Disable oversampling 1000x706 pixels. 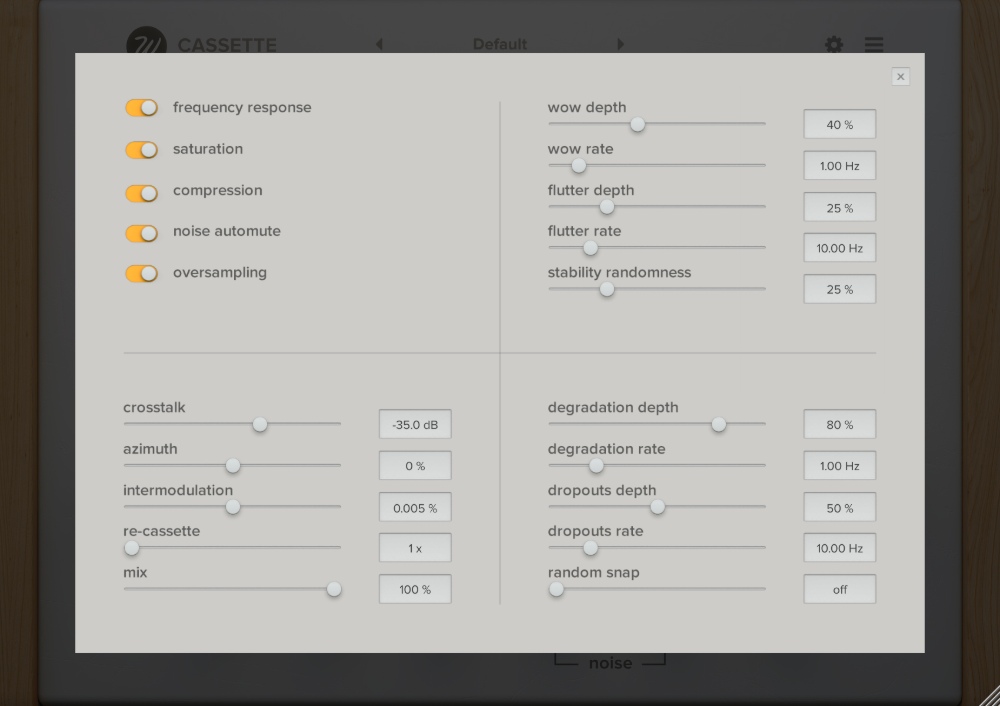click(x=141, y=272)
